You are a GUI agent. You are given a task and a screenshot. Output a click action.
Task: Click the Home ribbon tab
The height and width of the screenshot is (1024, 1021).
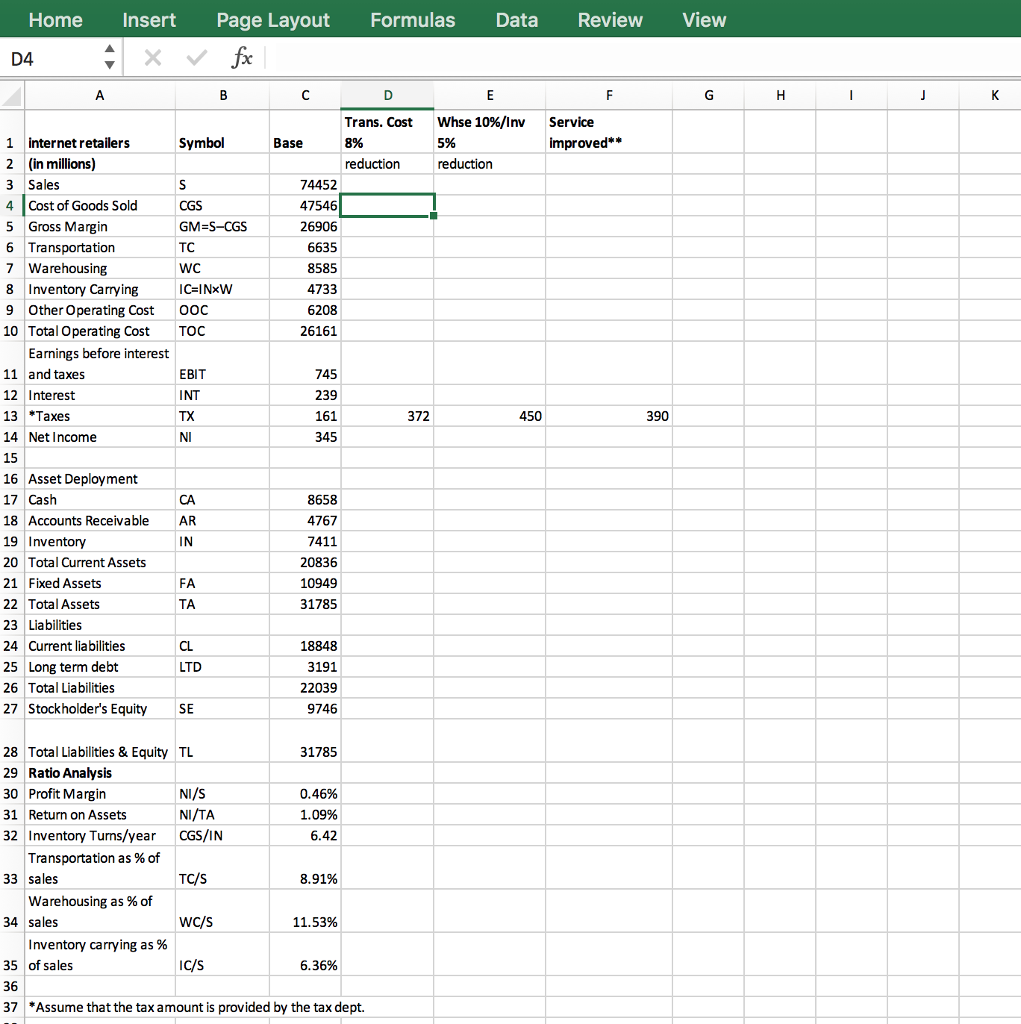[55, 19]
